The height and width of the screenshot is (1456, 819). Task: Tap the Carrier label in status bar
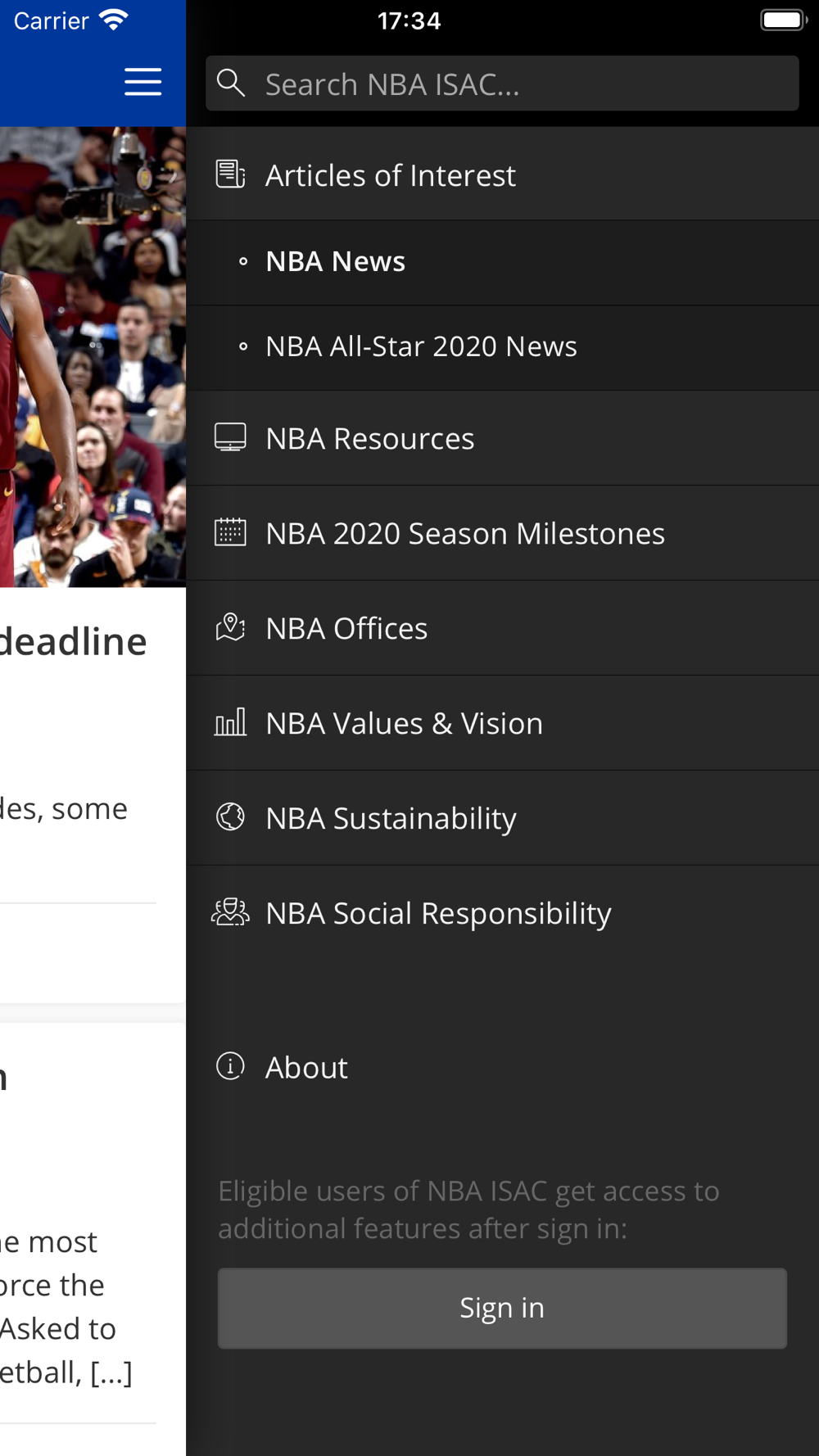click(x=51, y=20)
